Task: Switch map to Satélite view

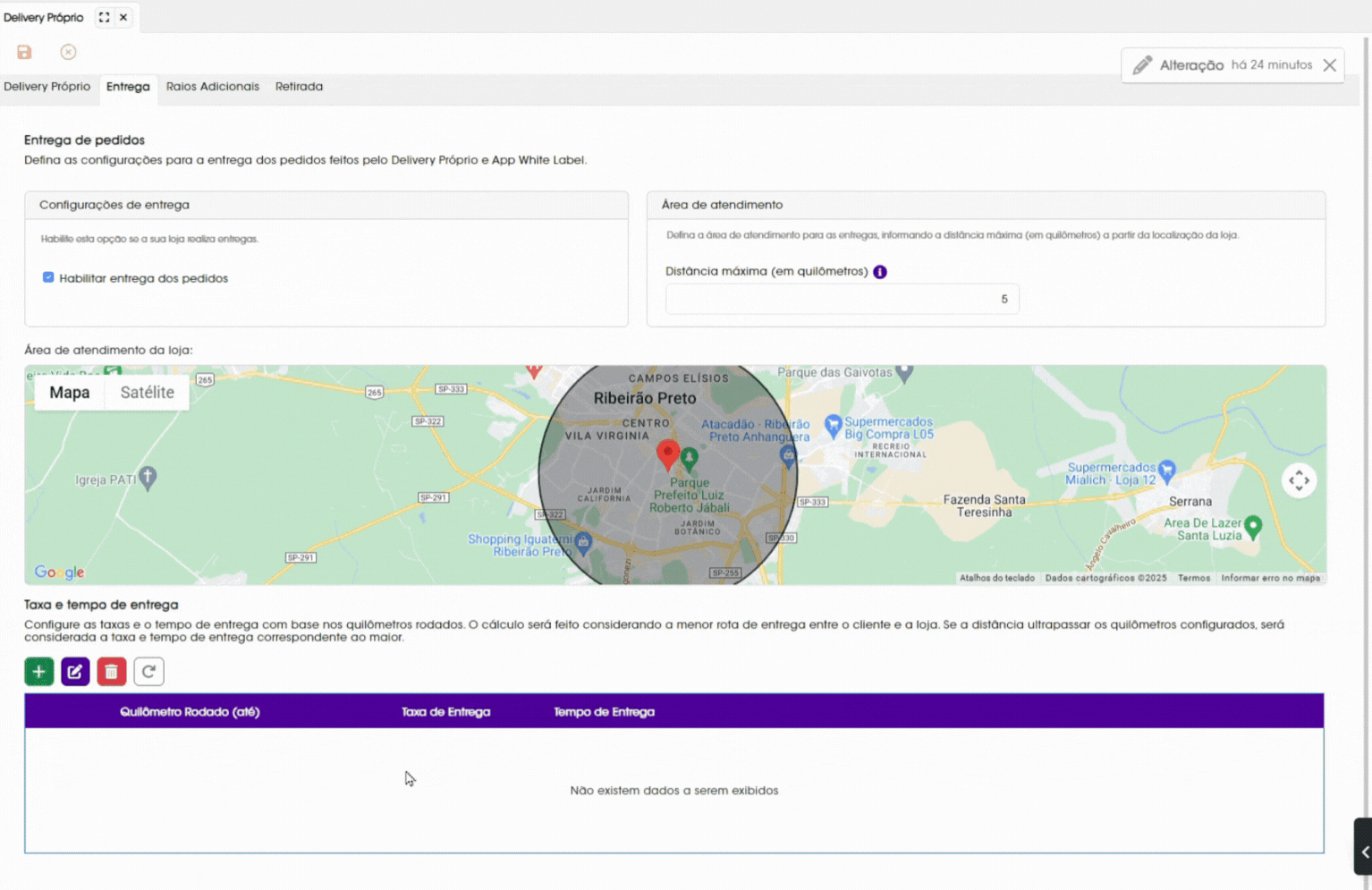Action: [x=148, y=393]
